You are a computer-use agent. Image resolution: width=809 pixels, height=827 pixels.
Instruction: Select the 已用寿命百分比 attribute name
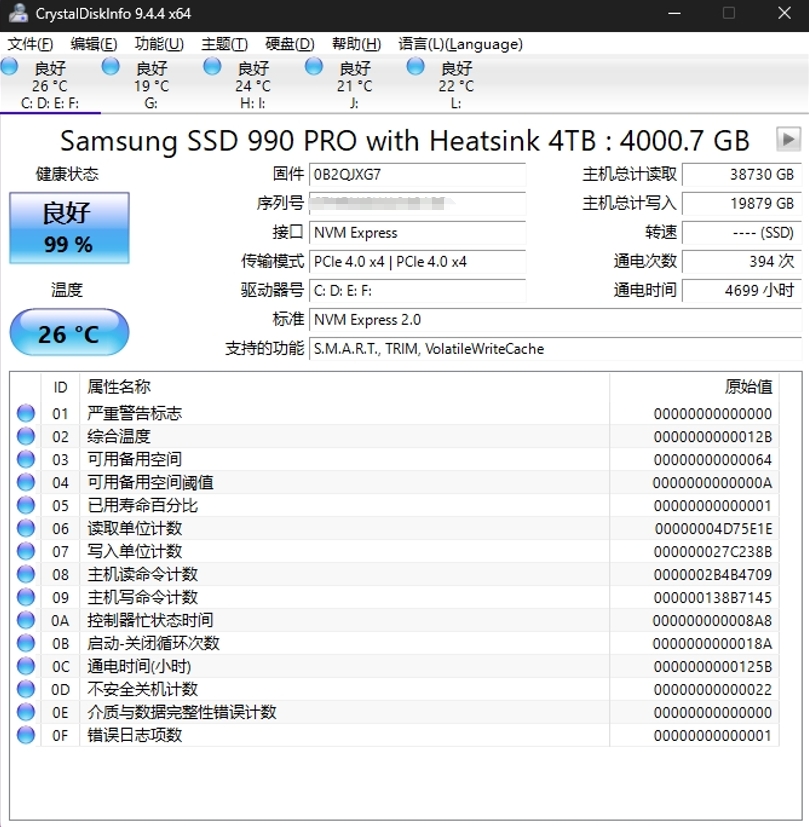pyautogui.click(x=142, y=505)
